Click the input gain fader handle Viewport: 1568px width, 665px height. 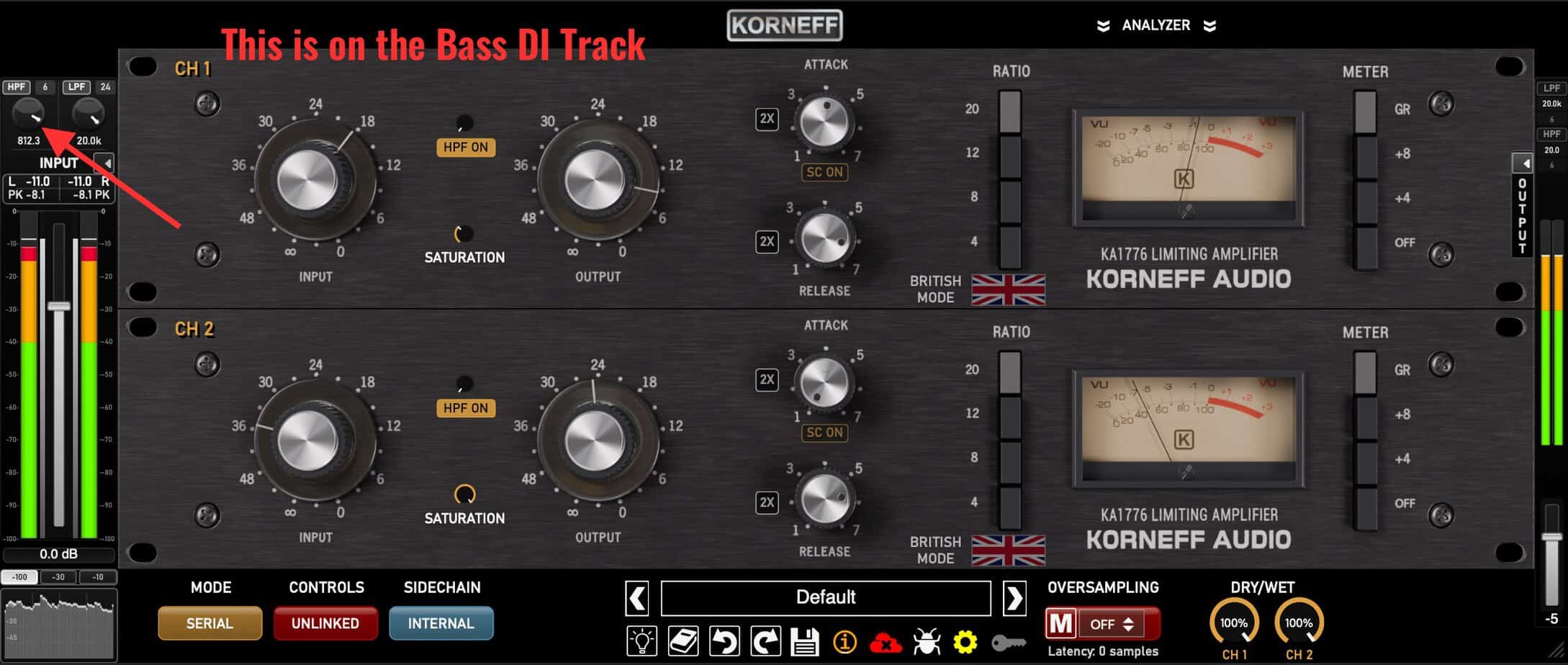coord(58,306)
